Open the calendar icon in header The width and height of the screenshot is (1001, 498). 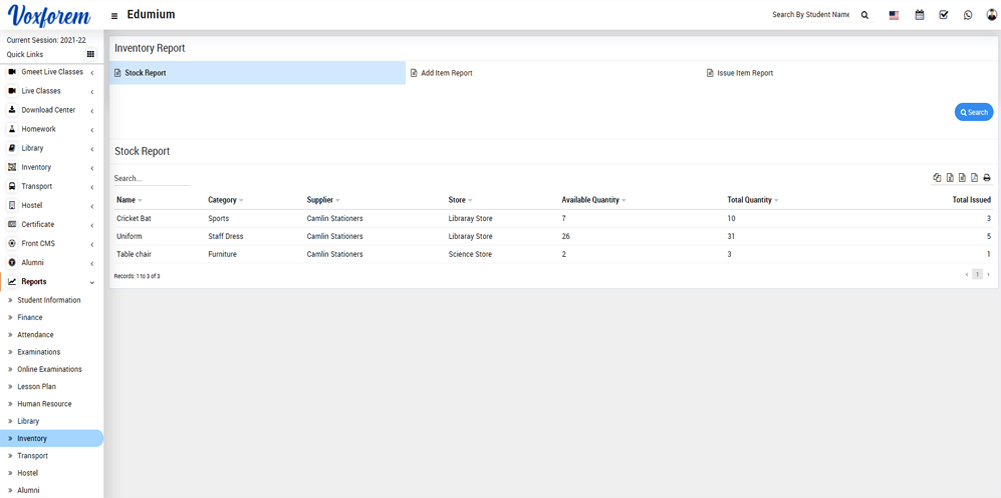919,15
